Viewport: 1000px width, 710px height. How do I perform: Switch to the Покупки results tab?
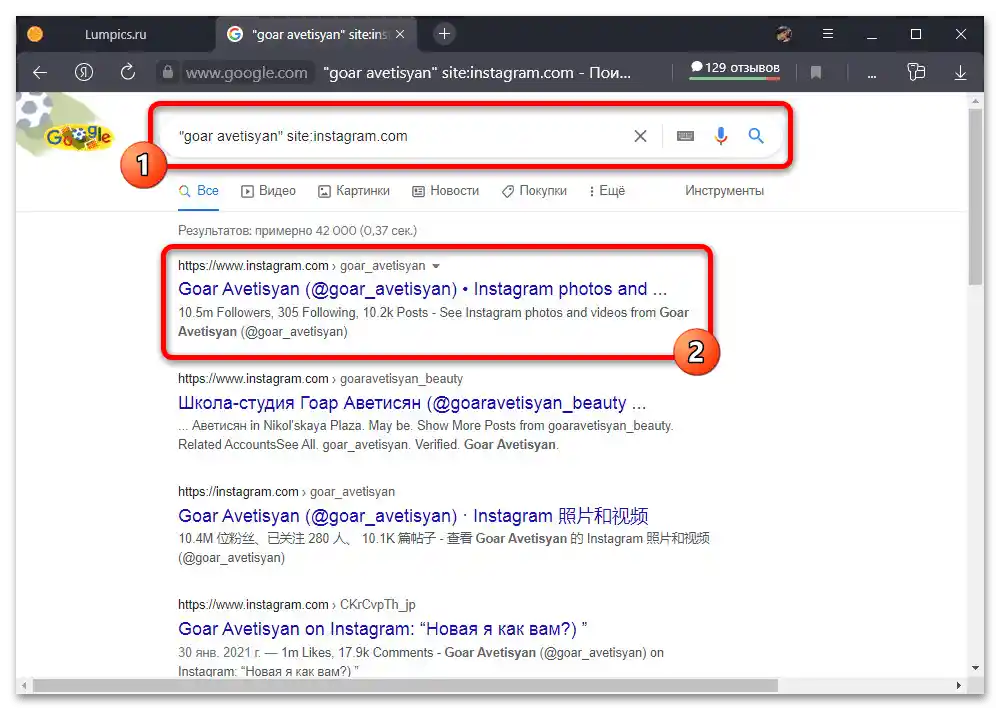(x=534, y=191)
